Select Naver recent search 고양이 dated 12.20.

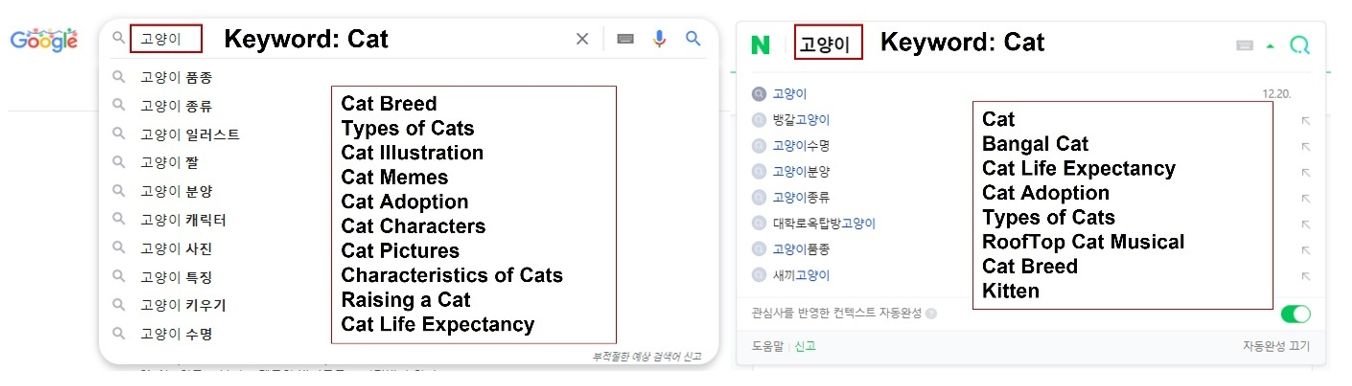click(790, 94)
